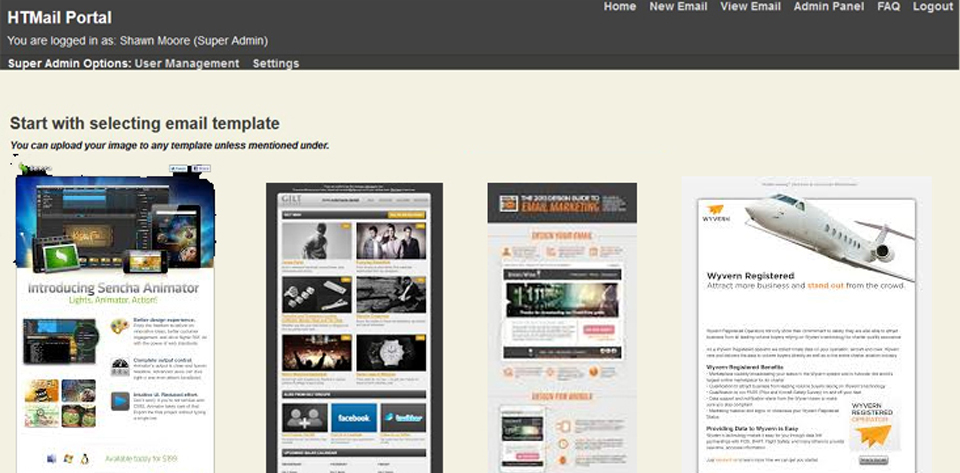Open the New Email page
This screenshot has height=473, width=960.
pyautogui.click(x=678, y=7)
